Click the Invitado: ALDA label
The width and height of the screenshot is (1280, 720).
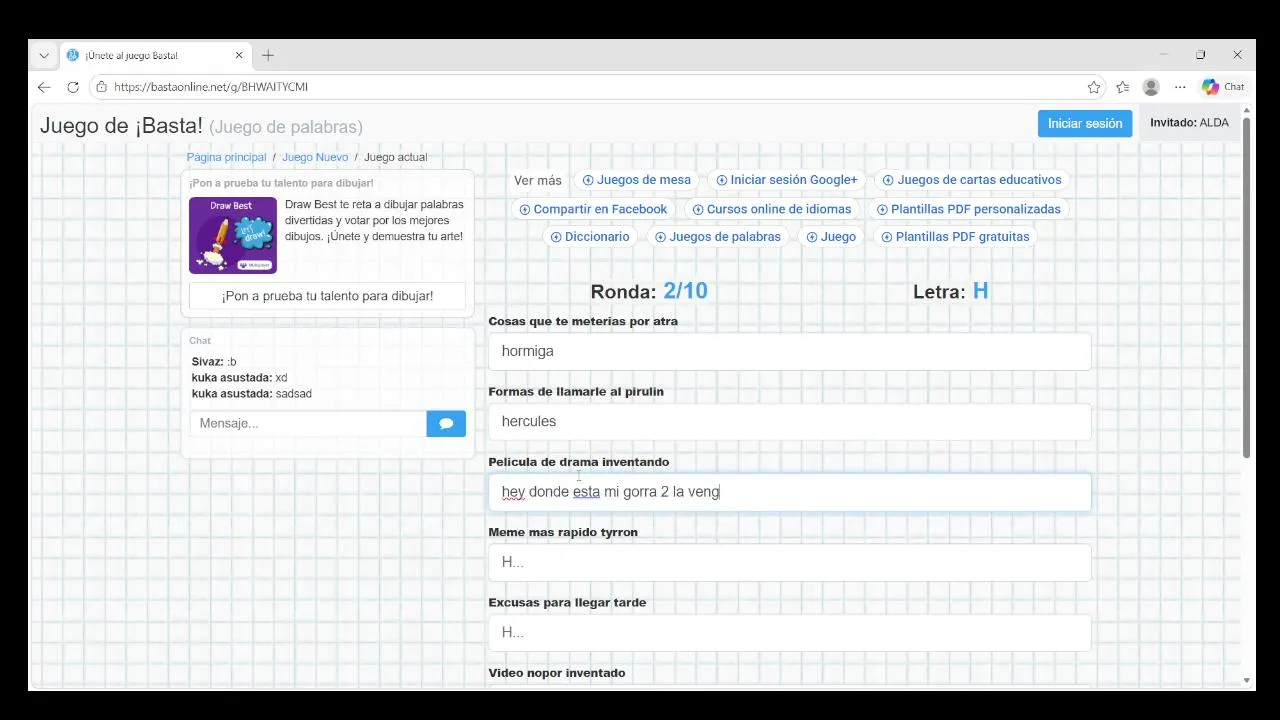pyautogui.click(x=1189, y=123)
